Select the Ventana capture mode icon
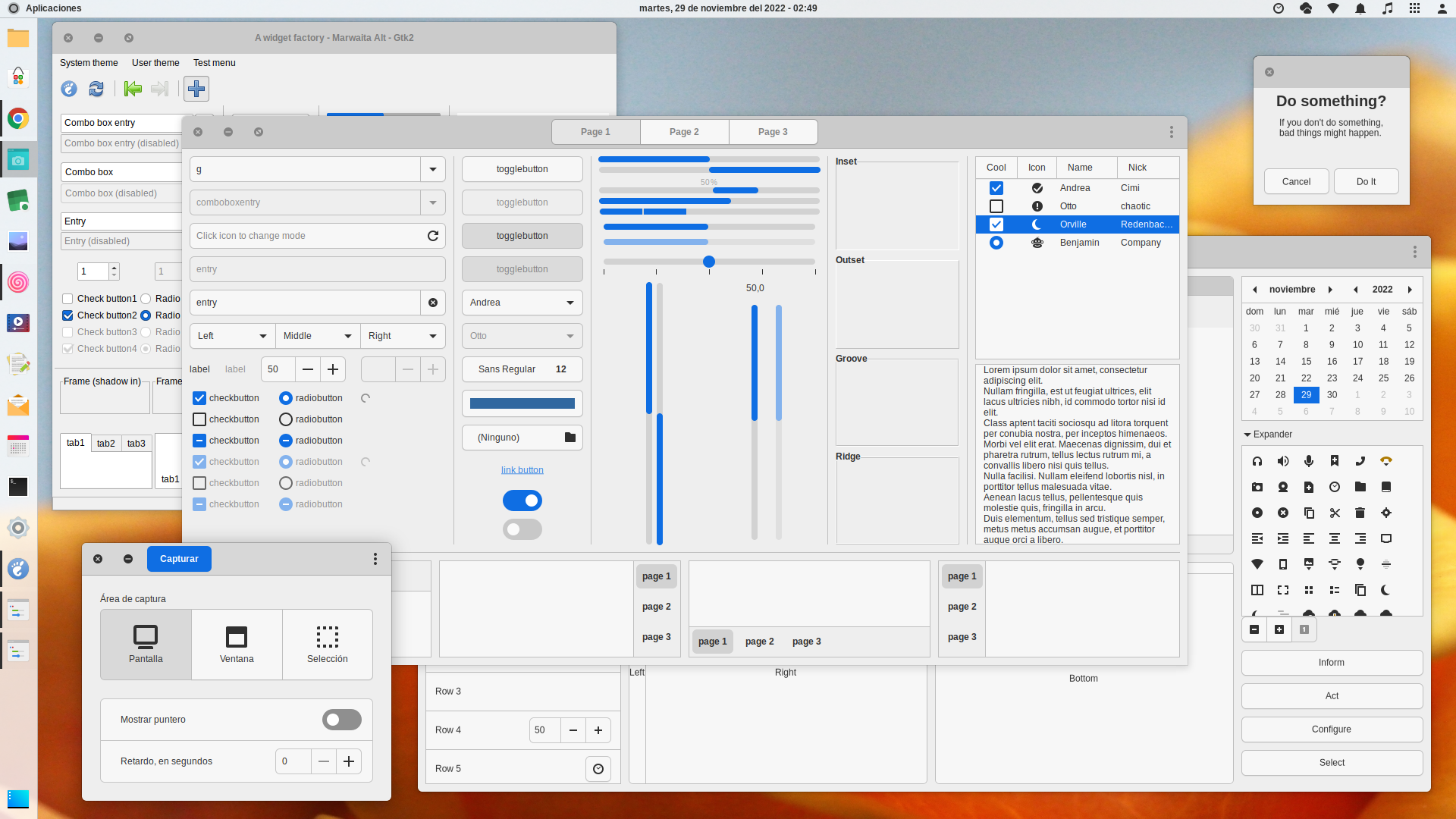 click(x=236, y=637)
